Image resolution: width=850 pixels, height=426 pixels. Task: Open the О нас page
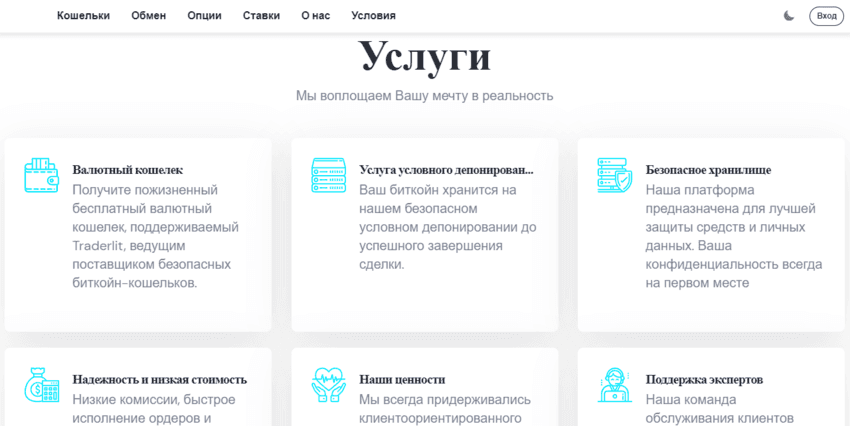pyautogui.click(x=315, y=16)
